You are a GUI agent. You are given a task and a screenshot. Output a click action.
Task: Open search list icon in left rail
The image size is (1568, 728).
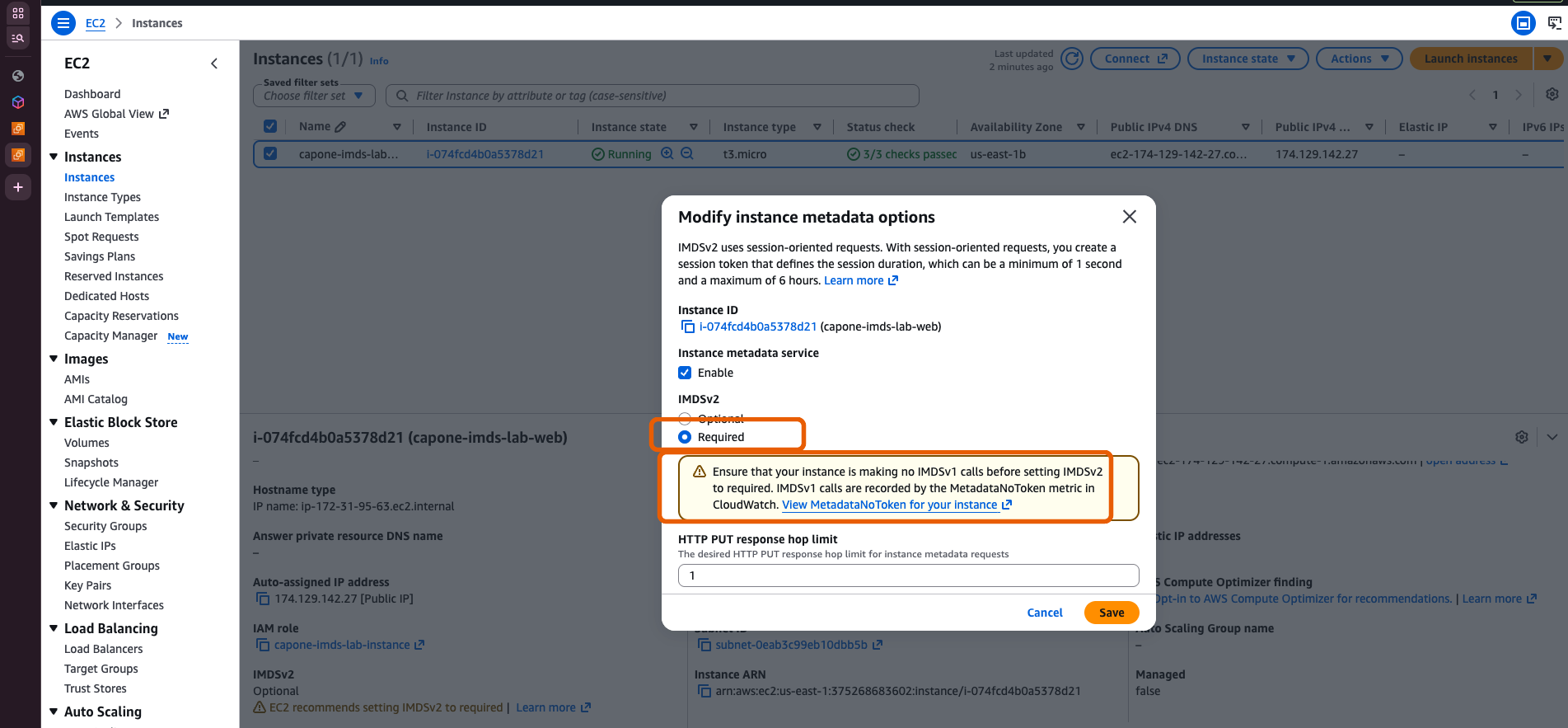tap(18, 38)
